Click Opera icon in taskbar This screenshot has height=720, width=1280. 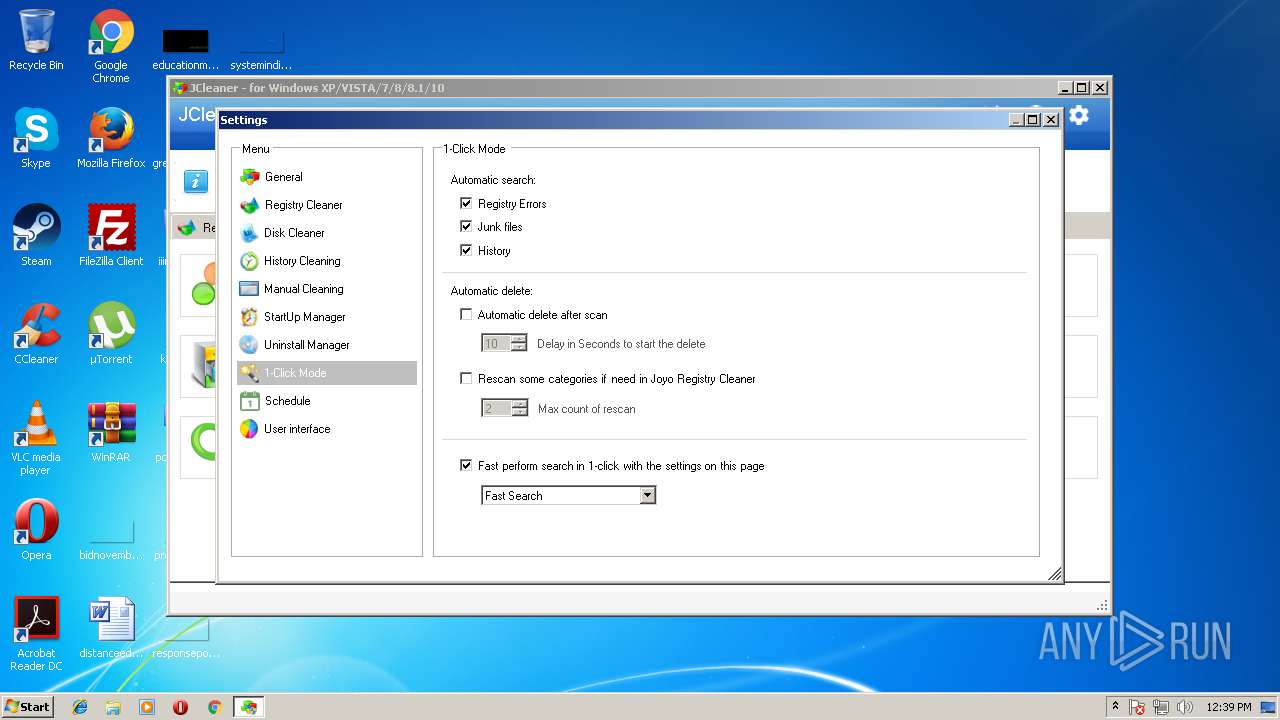tap(180, 707)
